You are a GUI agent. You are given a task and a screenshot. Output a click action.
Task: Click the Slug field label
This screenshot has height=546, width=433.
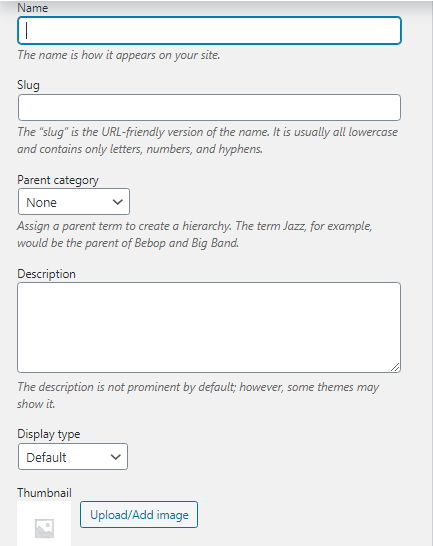coord(29,85)
